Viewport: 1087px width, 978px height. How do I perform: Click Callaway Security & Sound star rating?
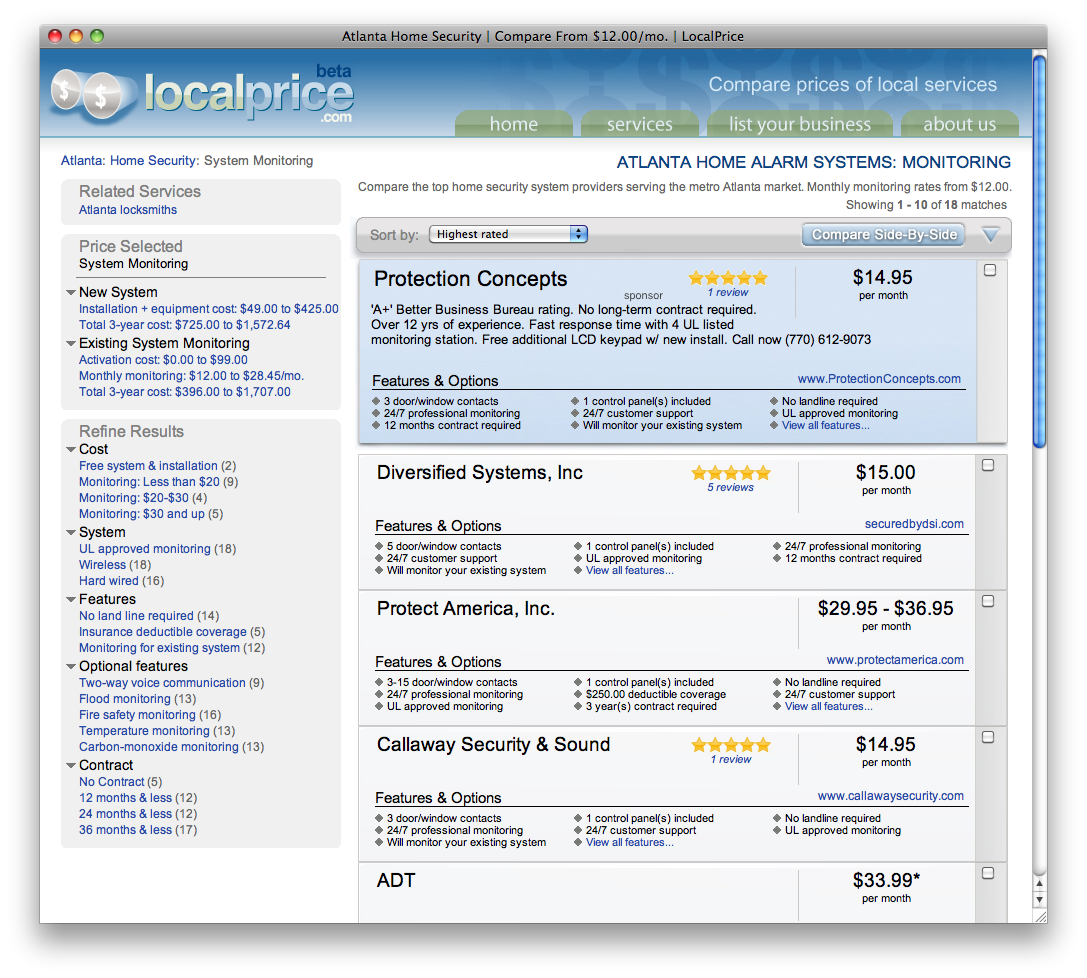click(x=731, y=744)
